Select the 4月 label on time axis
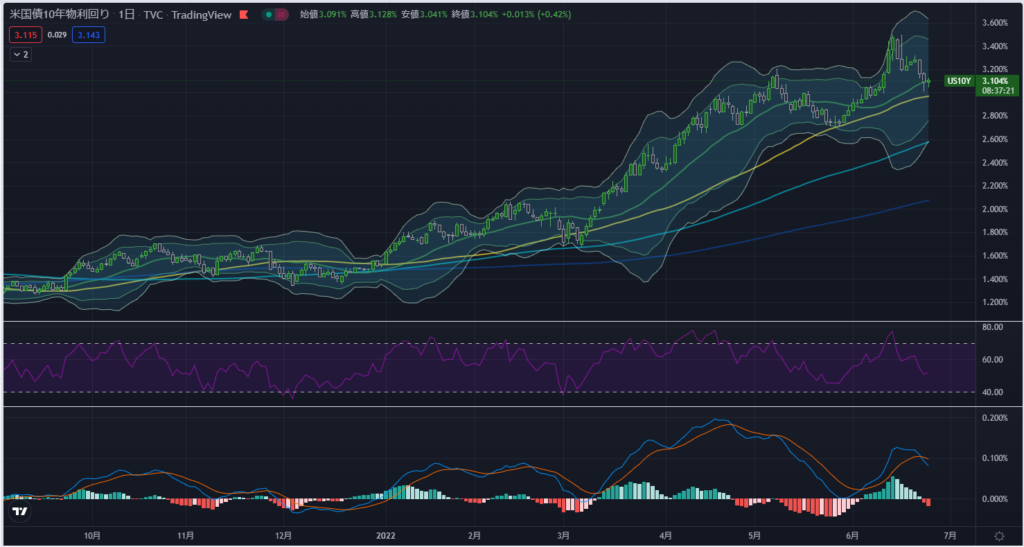The image size is (1024, 547). pos(665,536)
